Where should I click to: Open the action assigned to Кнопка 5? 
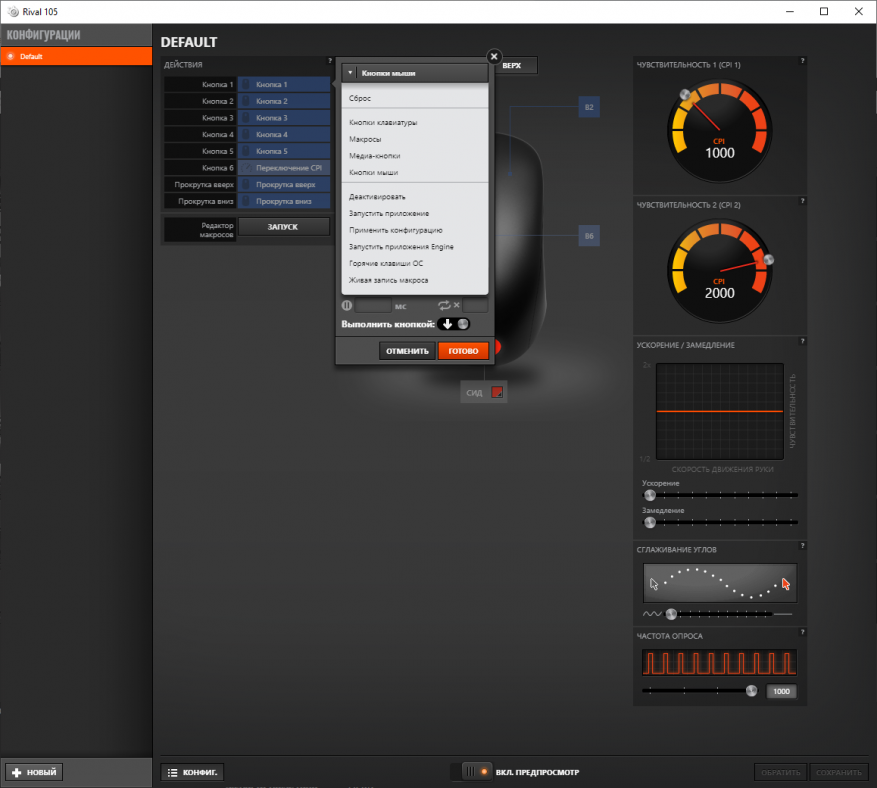coord(284,151)
